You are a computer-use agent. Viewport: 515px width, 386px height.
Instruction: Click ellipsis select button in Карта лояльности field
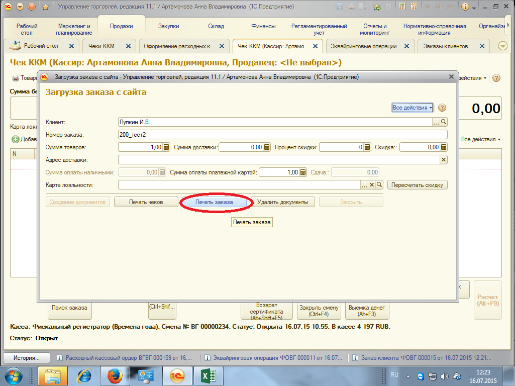[x=364, y=185]
